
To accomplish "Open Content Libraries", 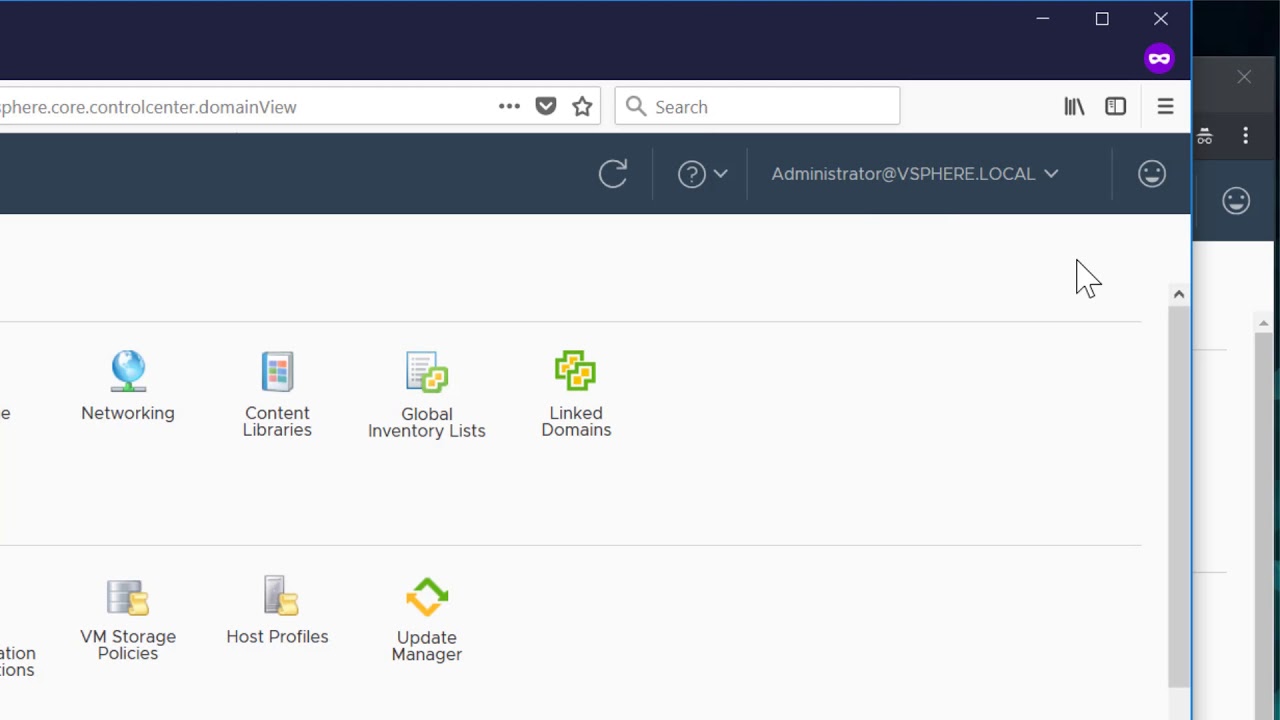I will tap(277, 393).
